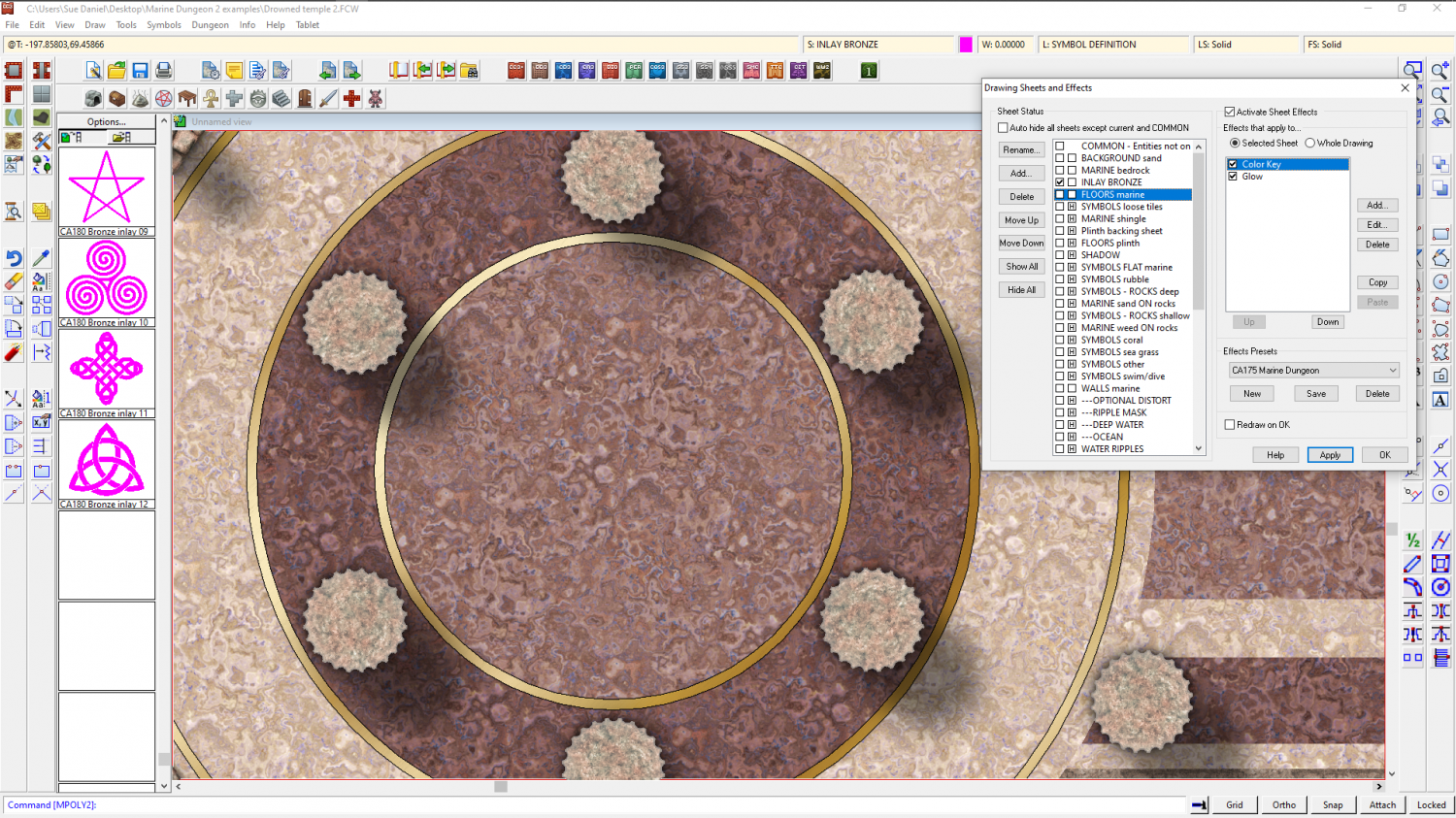Click the magenta current color swatch
Screen dimensions: 1456x818
[x=966, y=44]
